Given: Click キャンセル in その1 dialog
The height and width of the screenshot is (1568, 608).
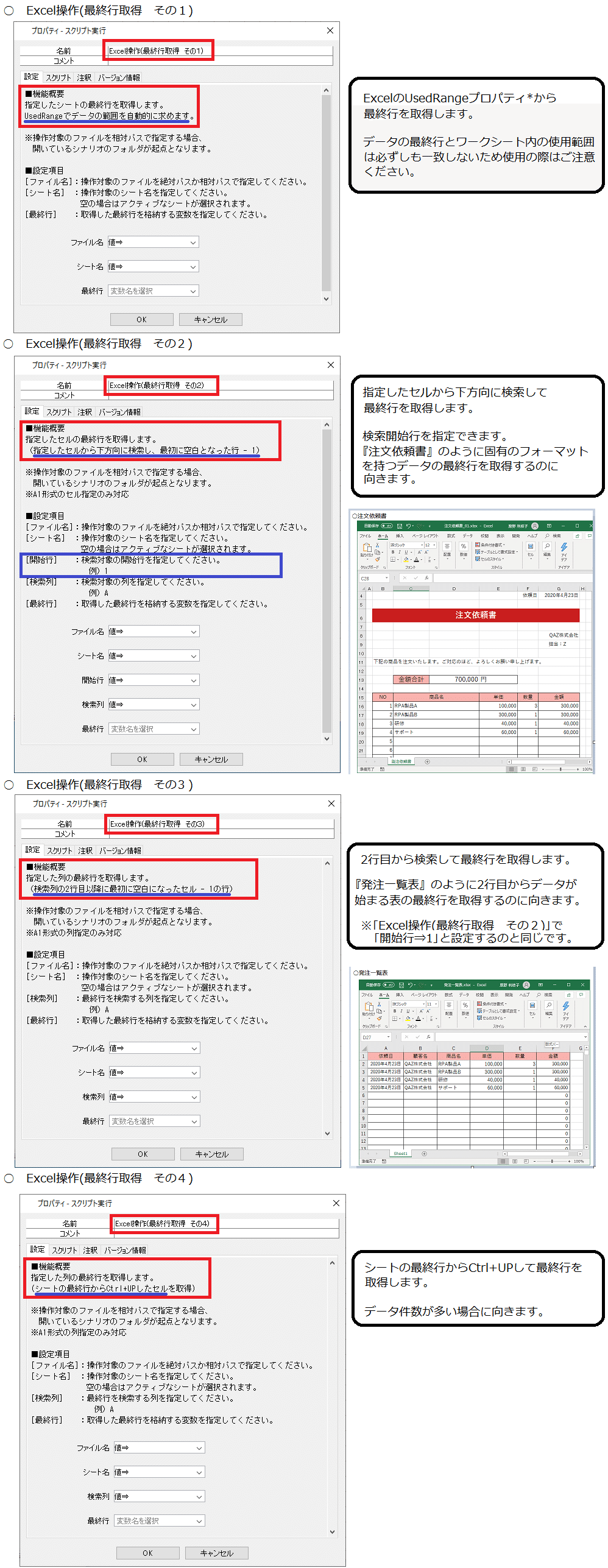Looking at the screenshot, I should [x=211, y=319].
